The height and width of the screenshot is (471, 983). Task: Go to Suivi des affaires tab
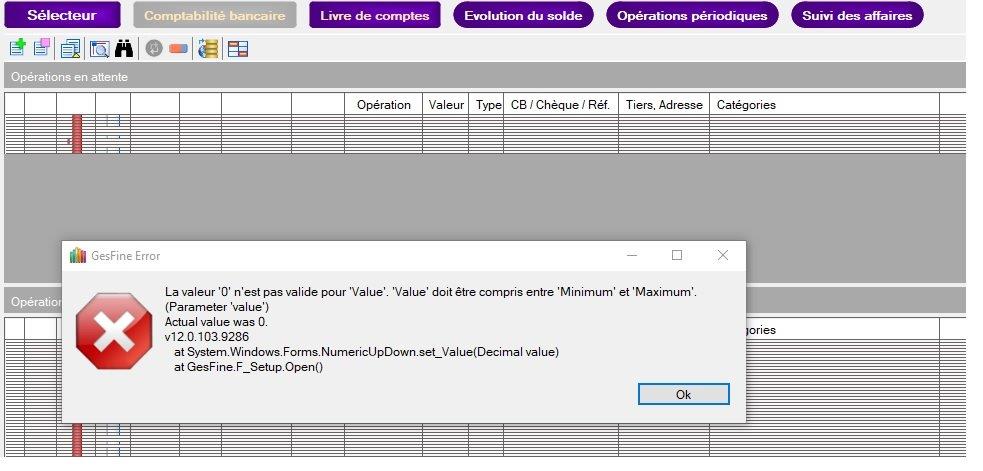[857, 16]
